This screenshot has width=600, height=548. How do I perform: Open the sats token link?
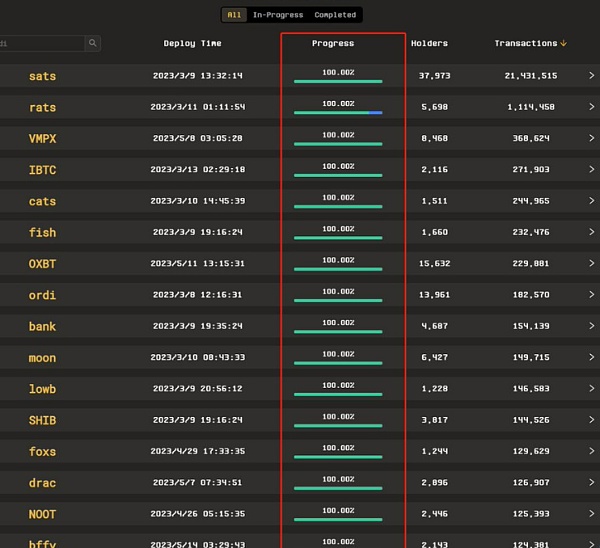coord(43,76)
